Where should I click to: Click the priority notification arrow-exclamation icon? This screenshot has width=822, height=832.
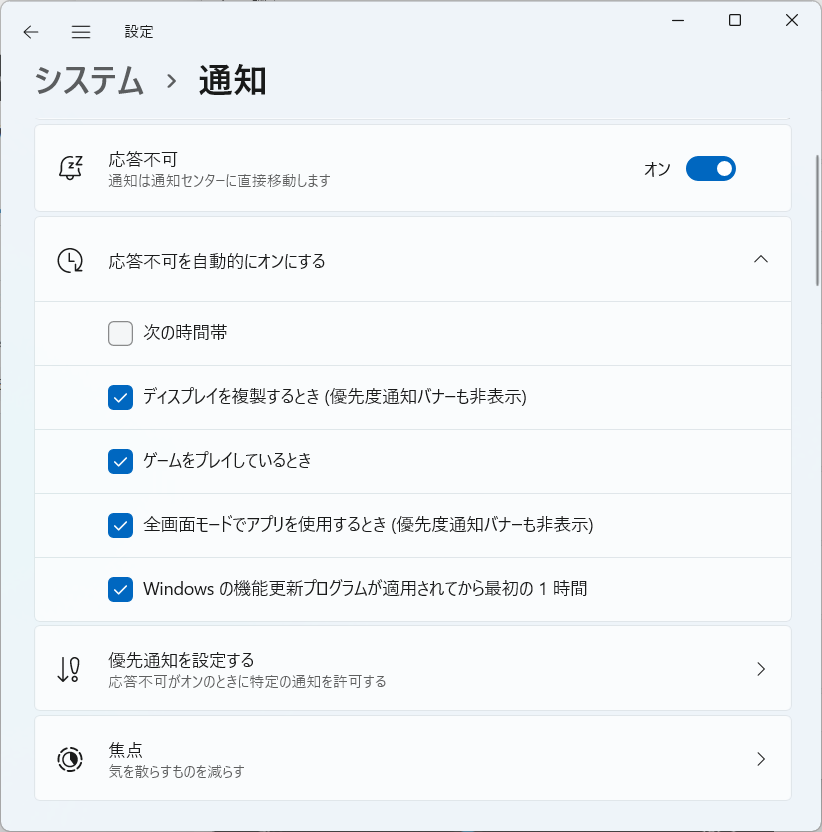[69, 669]
